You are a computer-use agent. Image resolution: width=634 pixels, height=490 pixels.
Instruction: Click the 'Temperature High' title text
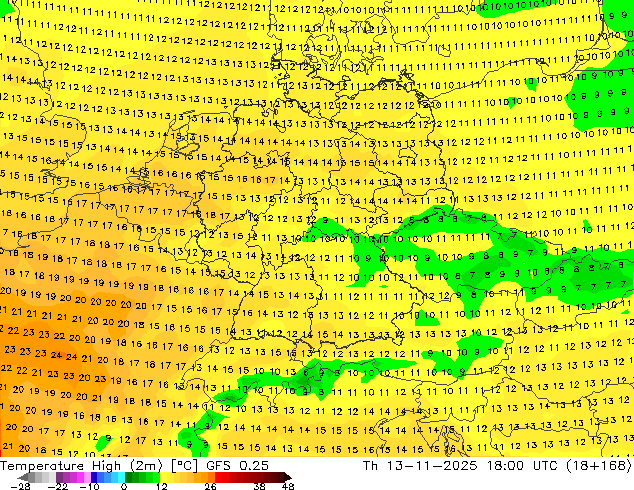pyautogui.click(x=60, y=466)
